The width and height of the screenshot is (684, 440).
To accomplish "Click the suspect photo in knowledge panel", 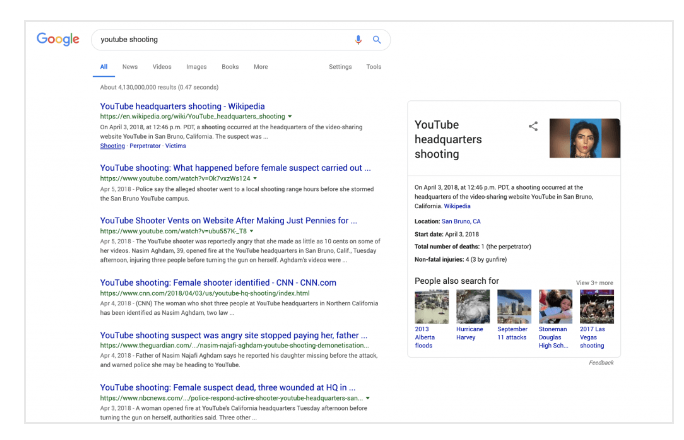I will [585, 138].
